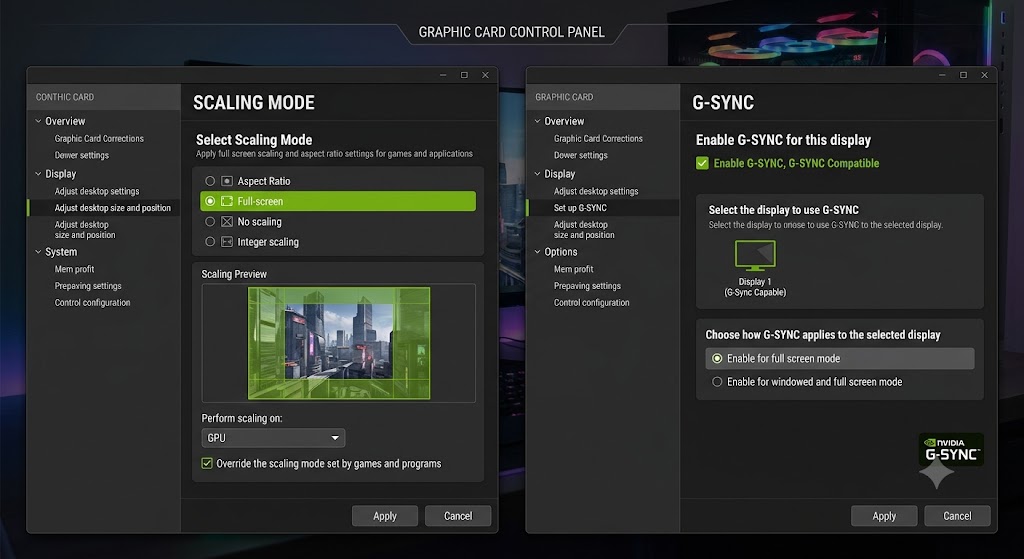Collapse Overview section in Scaling Mode sidebar

click(38, 121)
